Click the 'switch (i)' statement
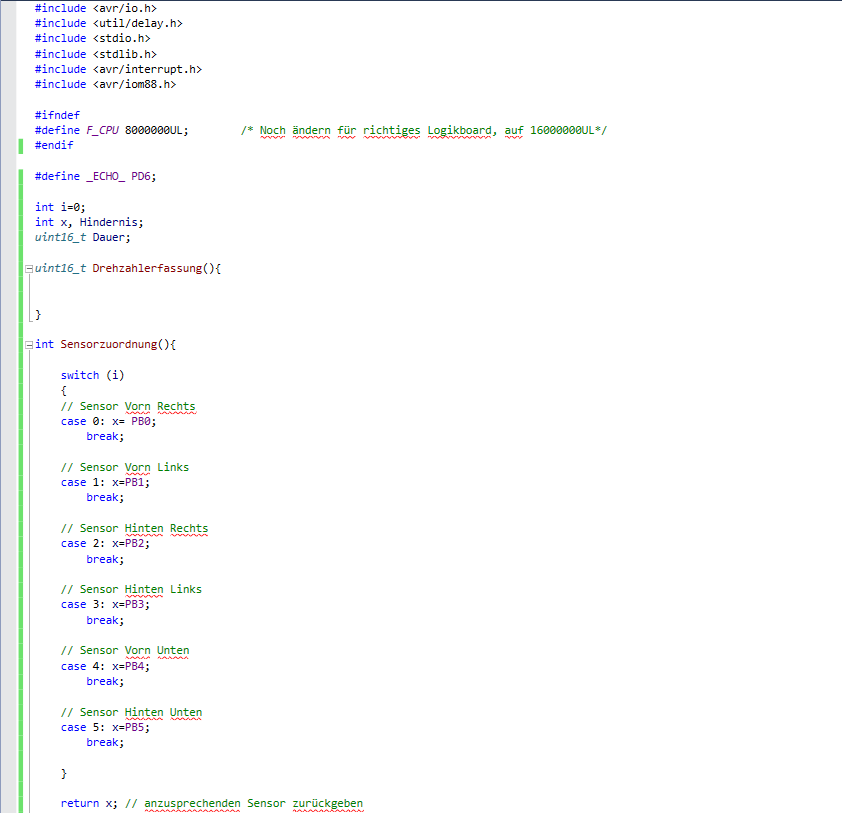 (x=92, y=375)
